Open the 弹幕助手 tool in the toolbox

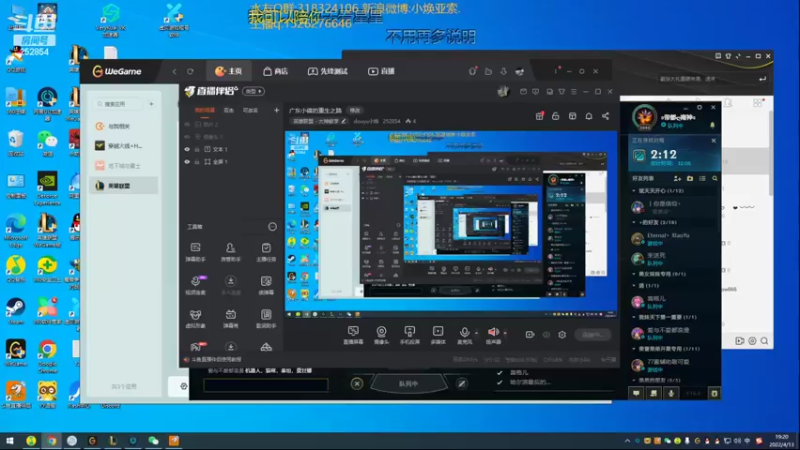point(195,252)
